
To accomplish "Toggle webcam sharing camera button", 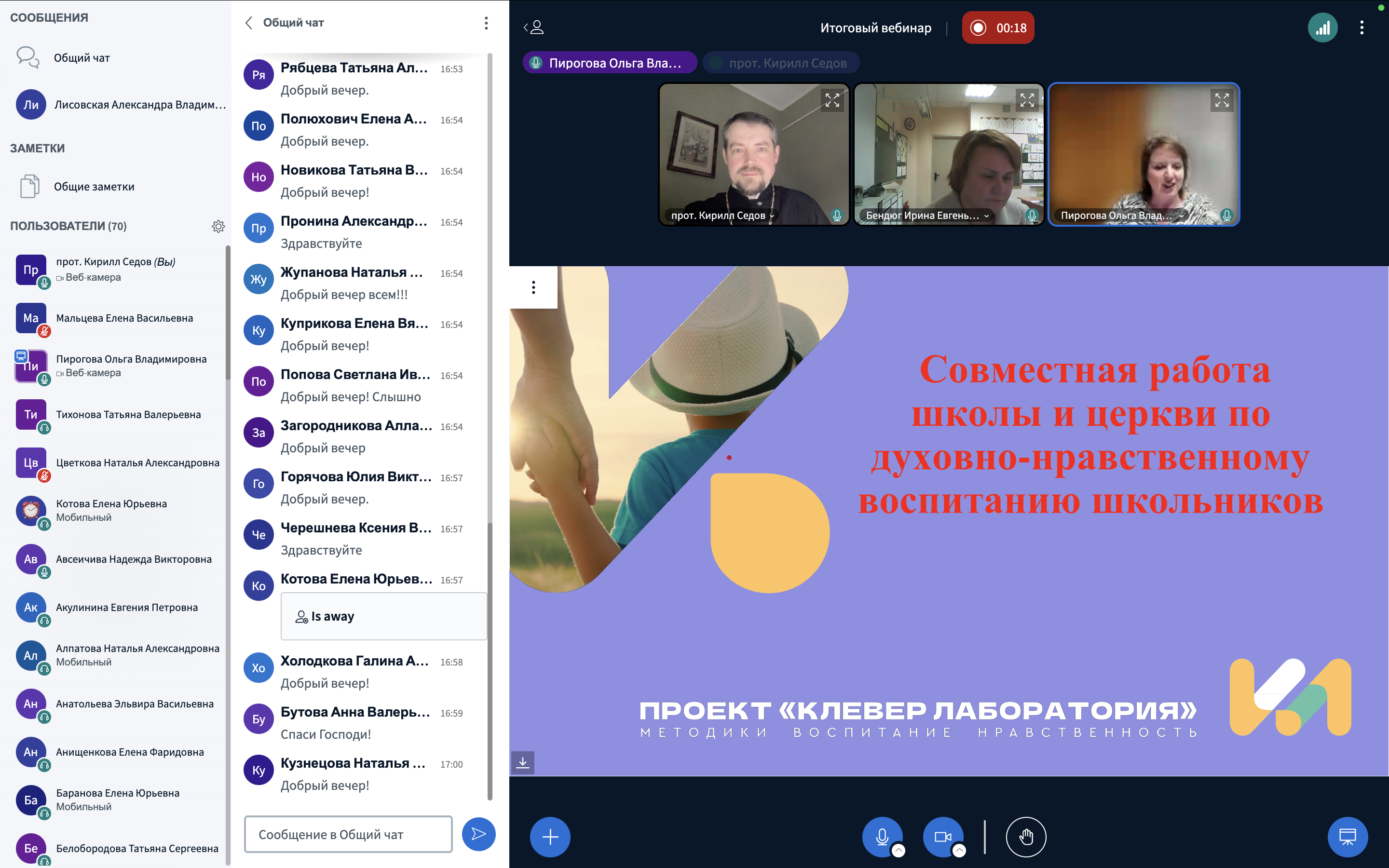I will 942,837.
